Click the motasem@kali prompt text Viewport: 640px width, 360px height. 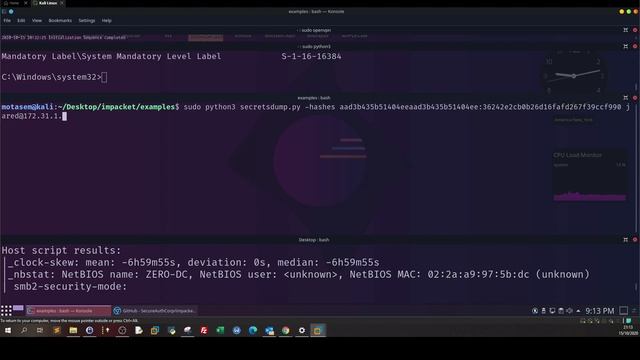click(27, 107)
